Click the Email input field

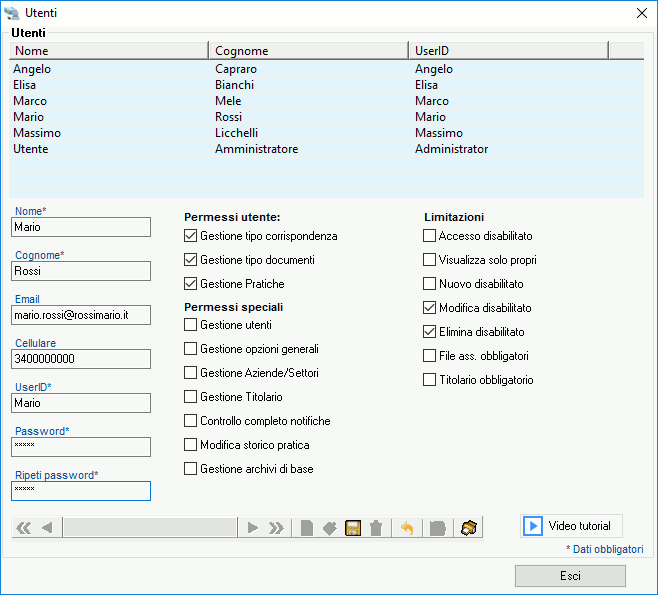[x=81, y=315]
